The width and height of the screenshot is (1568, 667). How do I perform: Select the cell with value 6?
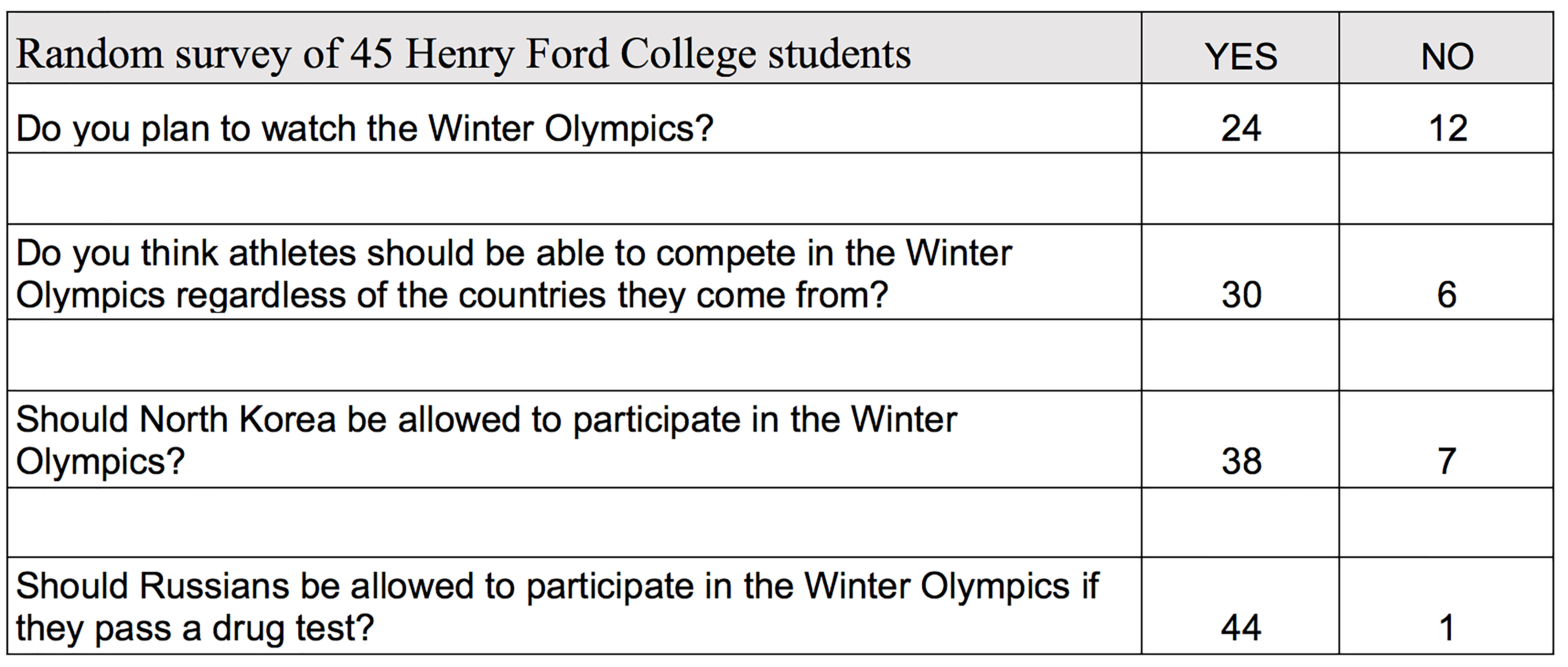1447,272
